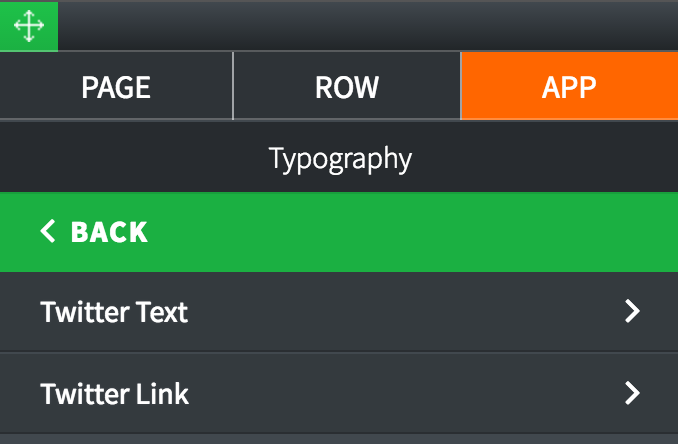Screen dimensions: 678x444
Task: Open the ROW tab
Action: coord(346,87)
